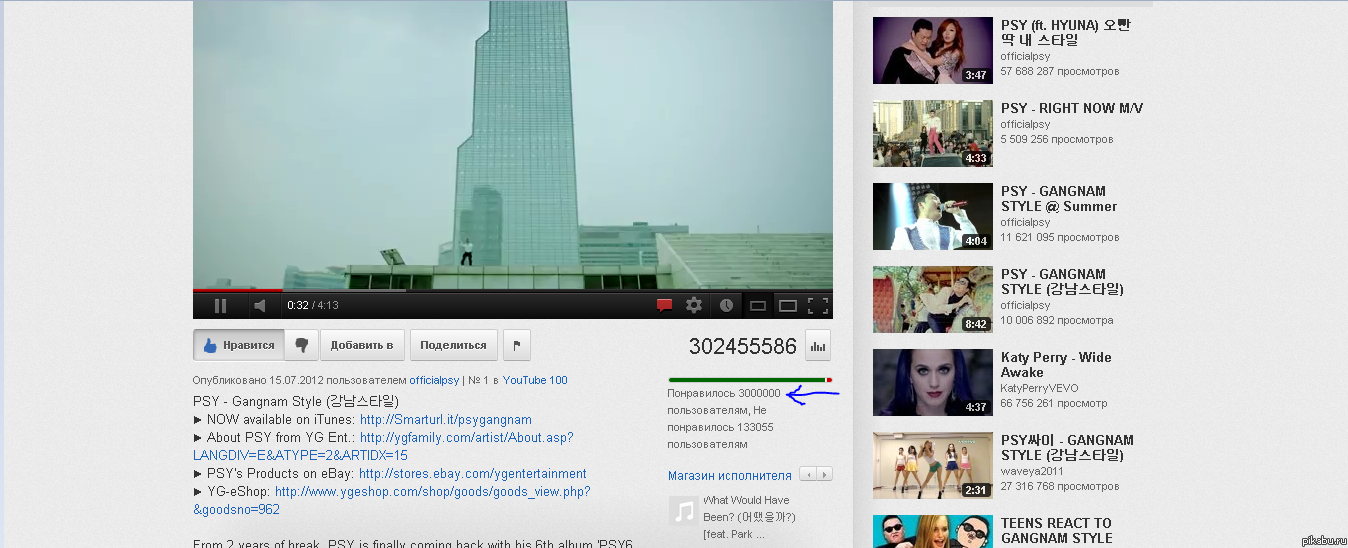
Task: Click the Поделиться share button
Action: click(x=453, y=345)
